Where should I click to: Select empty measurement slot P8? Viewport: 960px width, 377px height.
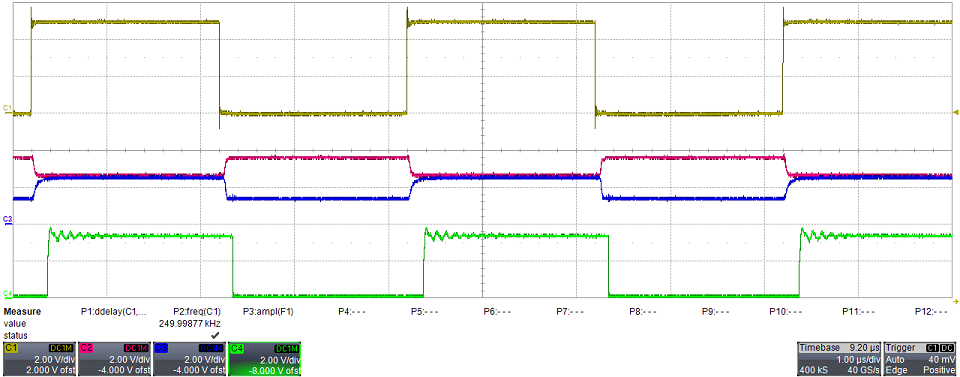point(643,312)
